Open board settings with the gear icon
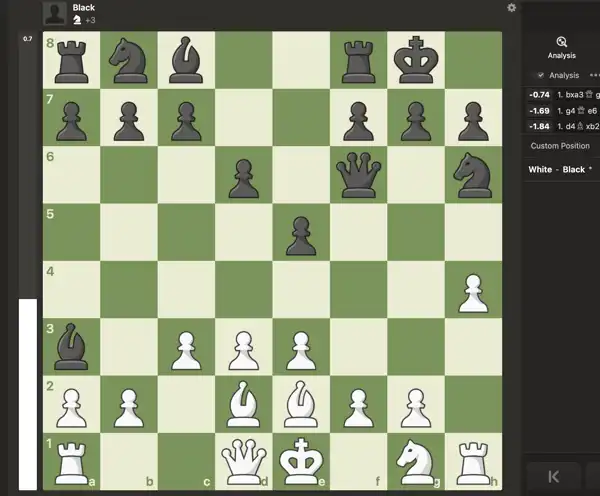 tap(512, 8)
